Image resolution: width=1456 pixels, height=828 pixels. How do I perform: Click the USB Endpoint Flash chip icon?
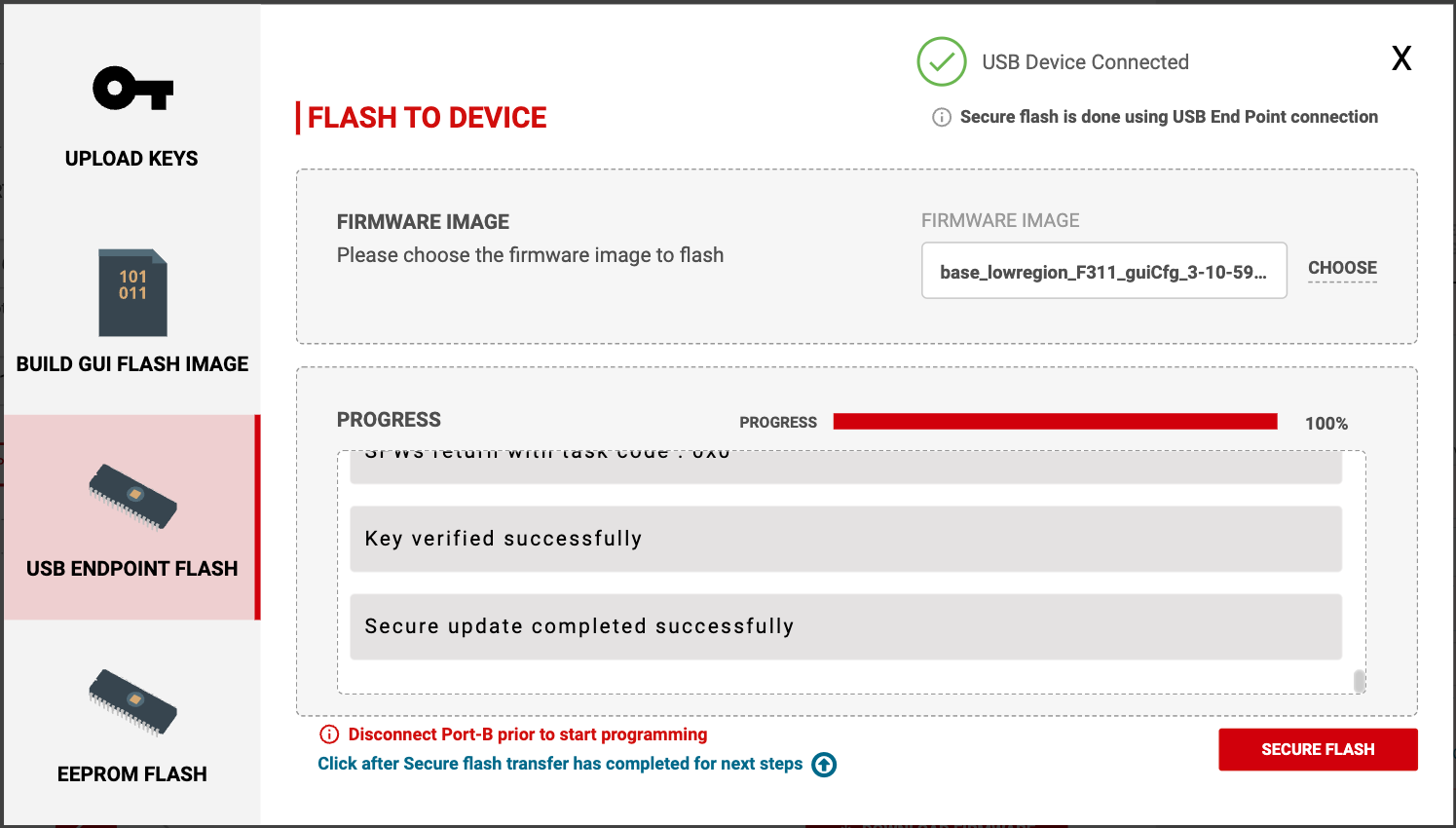pyautogui.click(x=132, y=497)
